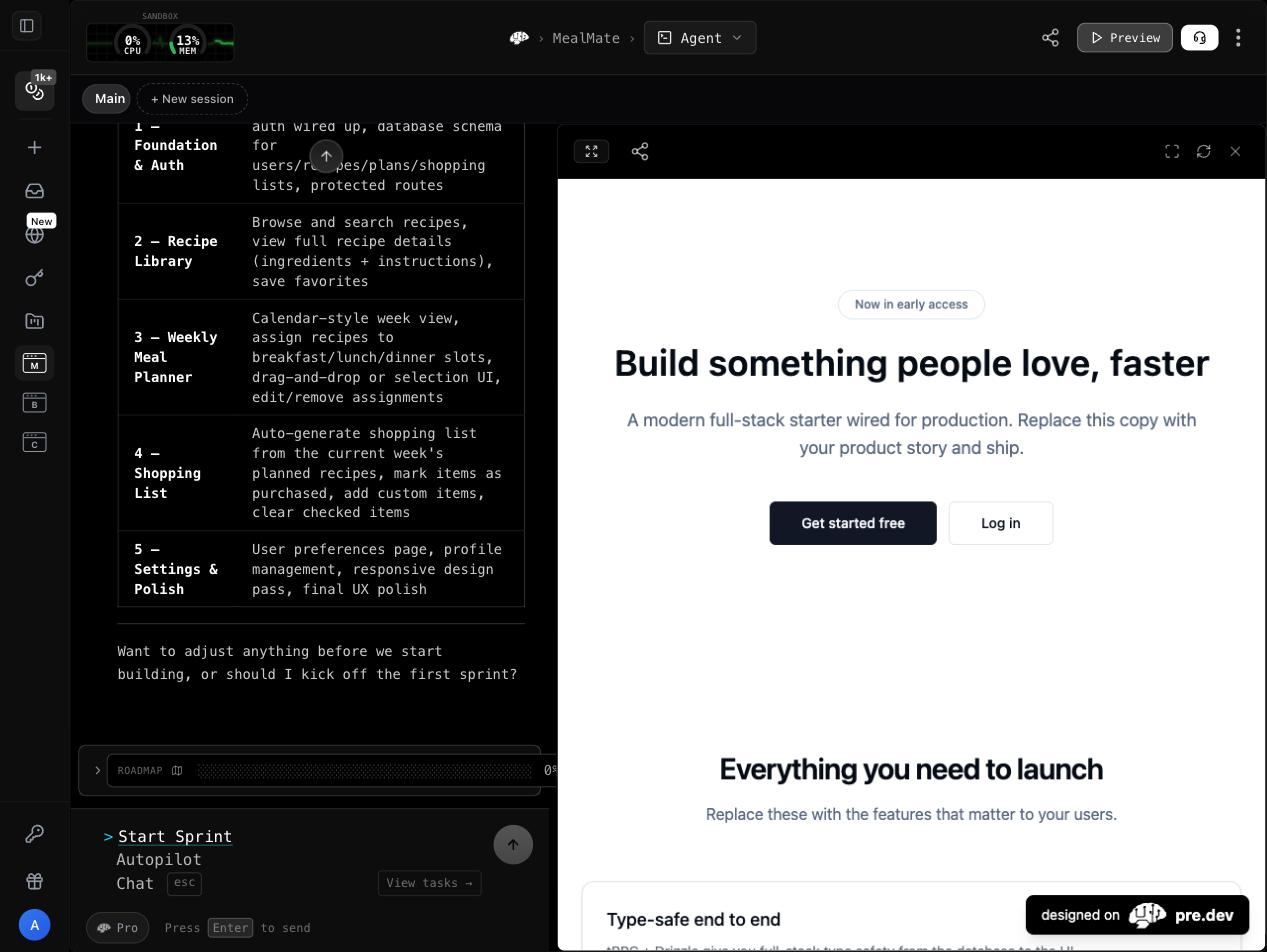Click the Log in button in preview
This screenshot has width=1267, height=952.
pos(1001,524)
